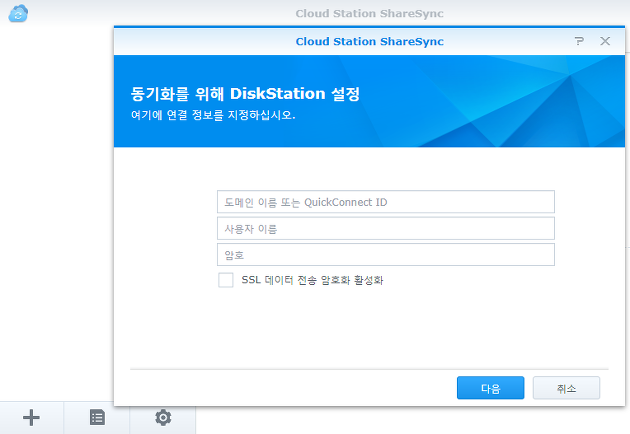Open settings with the gear icon
630x434 pixels.
tap(163, 418)
